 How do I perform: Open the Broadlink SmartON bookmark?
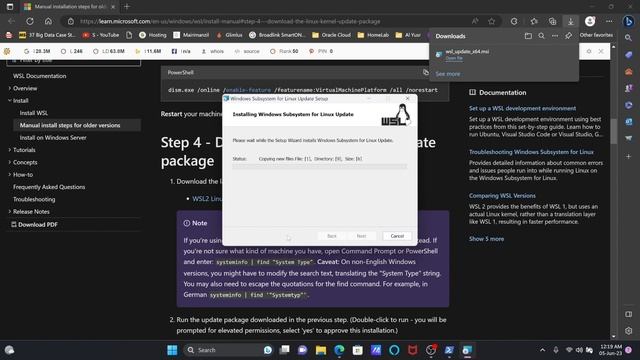(x=277, y=35)
